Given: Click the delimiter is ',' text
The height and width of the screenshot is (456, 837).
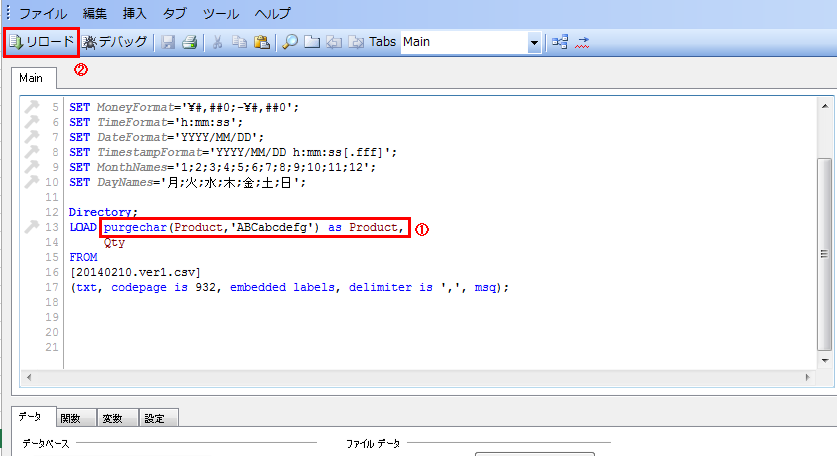Looking at the screenshot, I should (x=407, y=287).
